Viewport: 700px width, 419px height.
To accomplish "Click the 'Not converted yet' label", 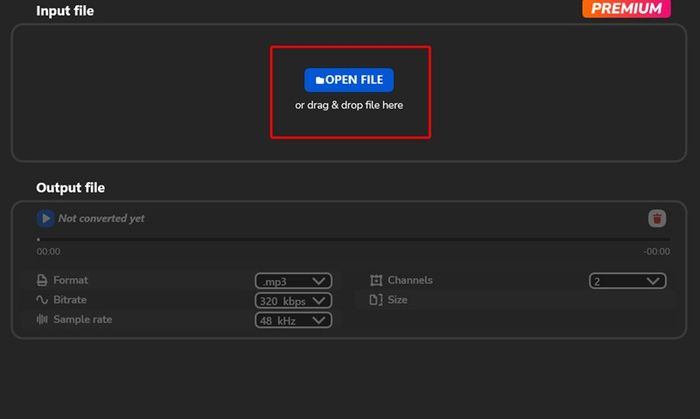I will [101, 219].
